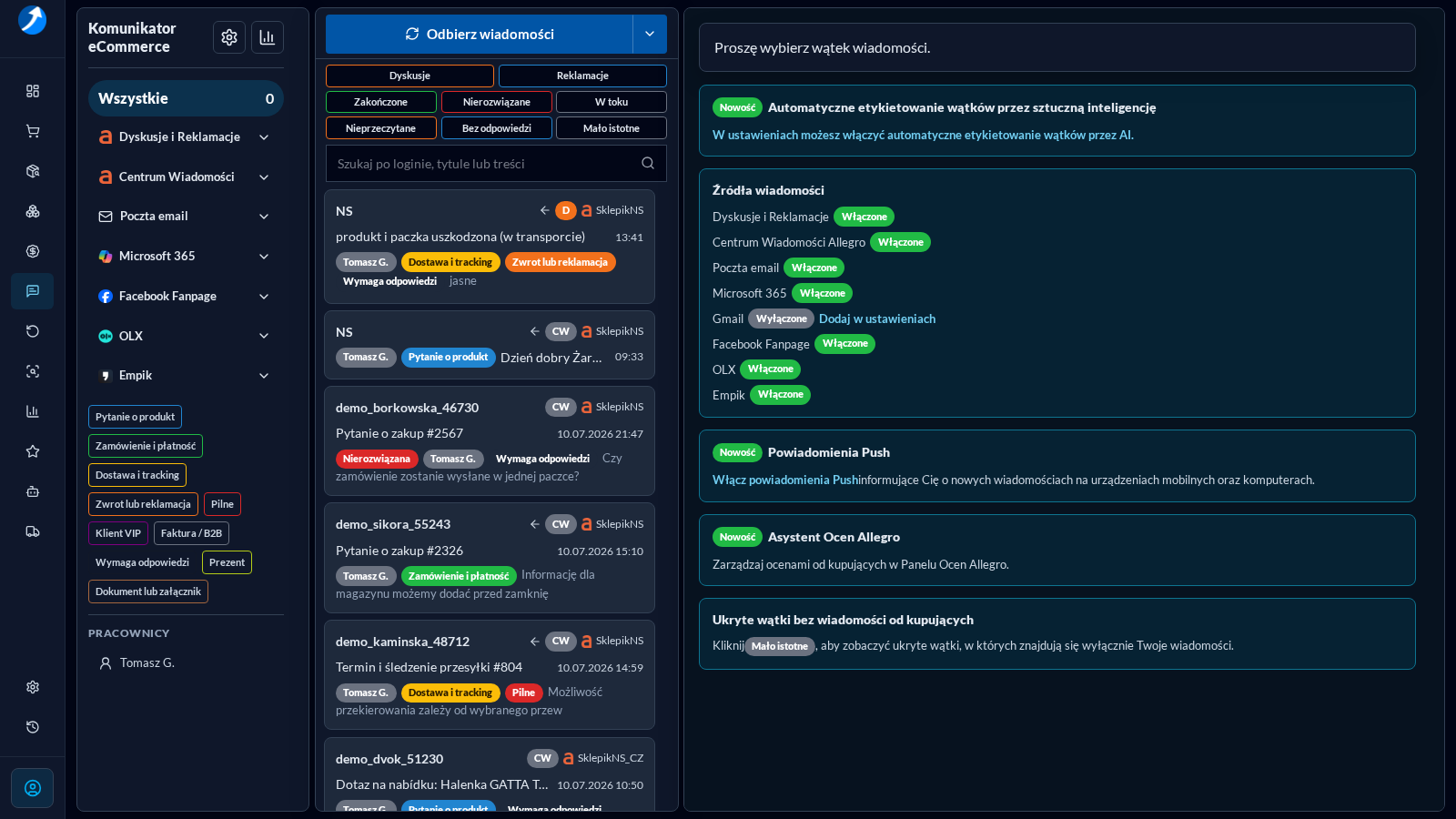Switch to the Reklamacje tab
Image resolution: width=1456 pixels, height=819 pixels.
point(582,76)
